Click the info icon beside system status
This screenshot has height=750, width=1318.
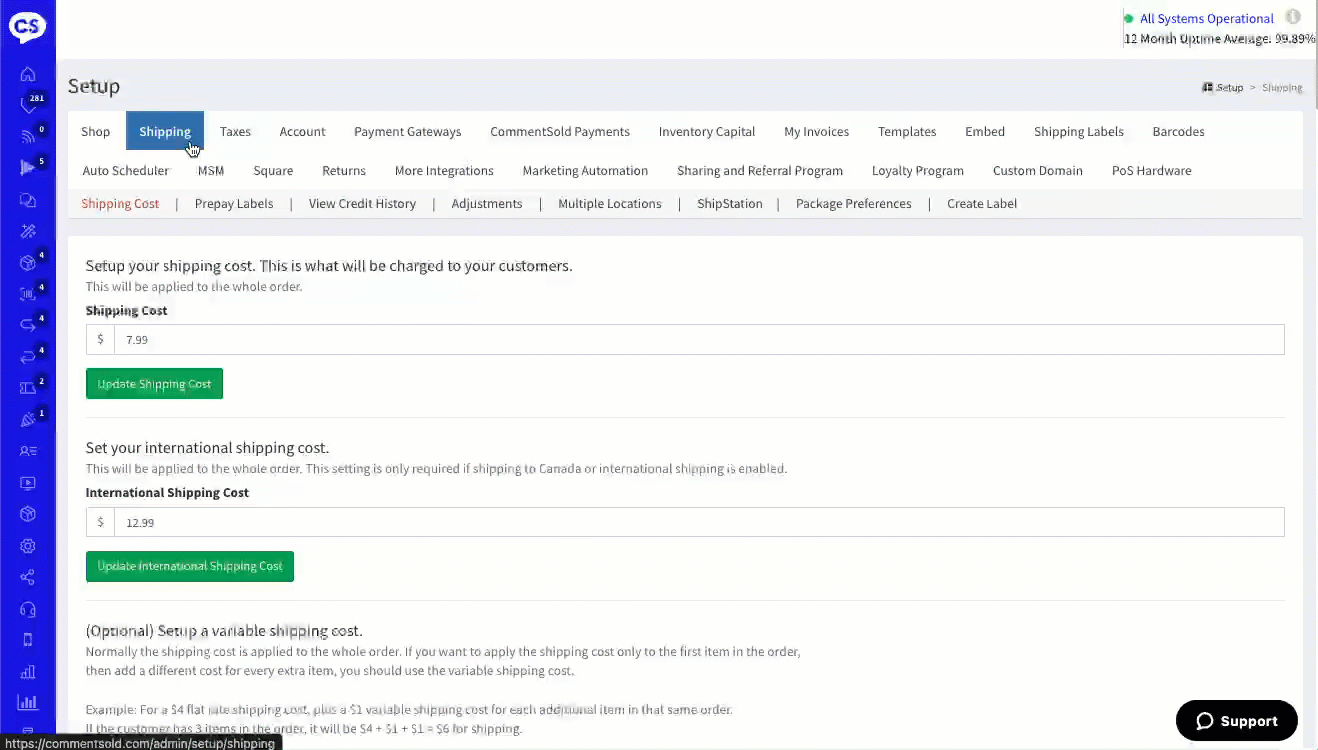pyautogui.click(x=1293, y=17)
